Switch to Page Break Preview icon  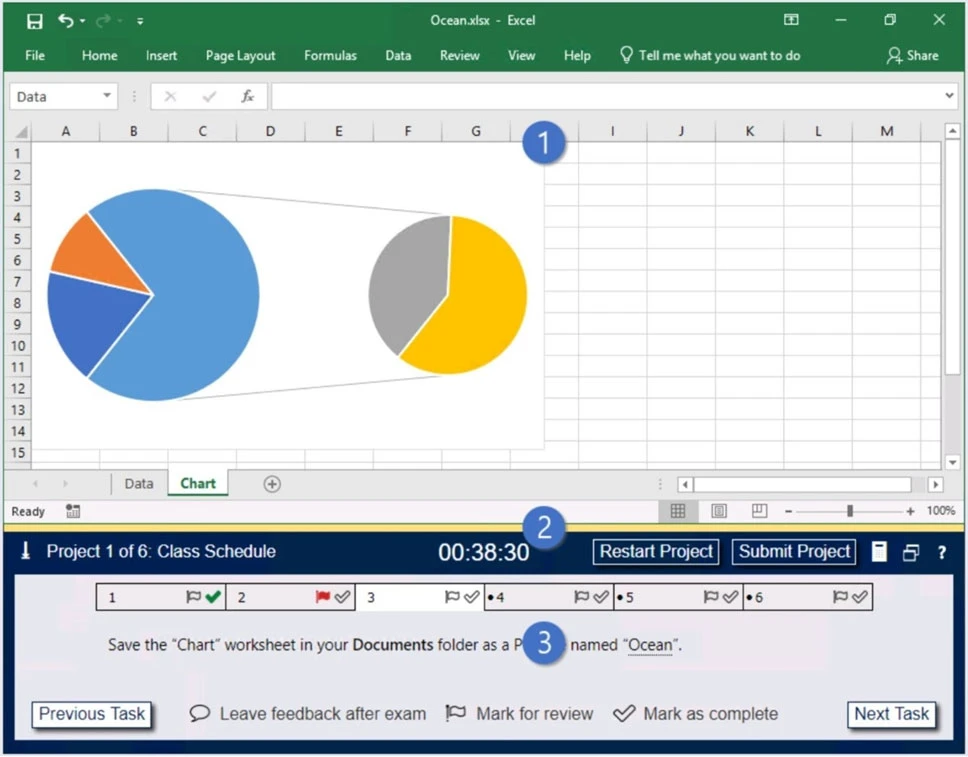[759, 511]
